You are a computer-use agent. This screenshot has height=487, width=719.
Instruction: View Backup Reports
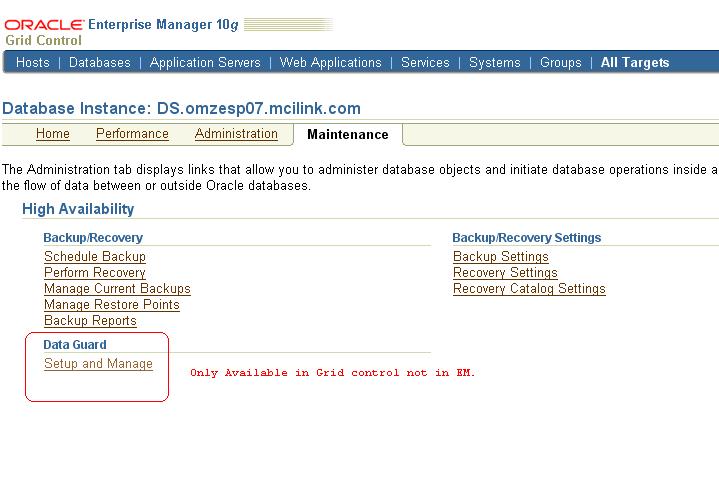[x=90, y=321]
